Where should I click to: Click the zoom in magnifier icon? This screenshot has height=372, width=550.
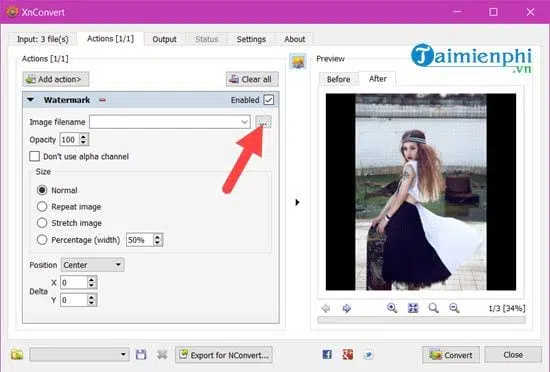coord(392,308)
